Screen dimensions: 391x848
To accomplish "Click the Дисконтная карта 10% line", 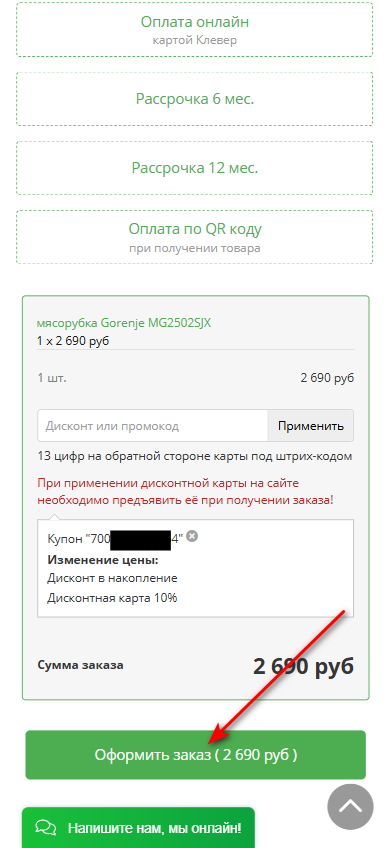I will tap(112, 598).
